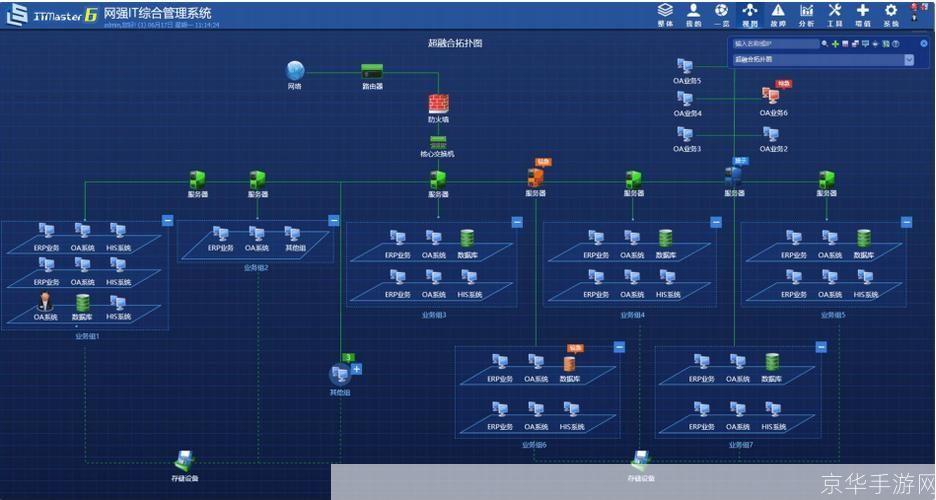Click the network (网络) globe icon

click(295, 71)
